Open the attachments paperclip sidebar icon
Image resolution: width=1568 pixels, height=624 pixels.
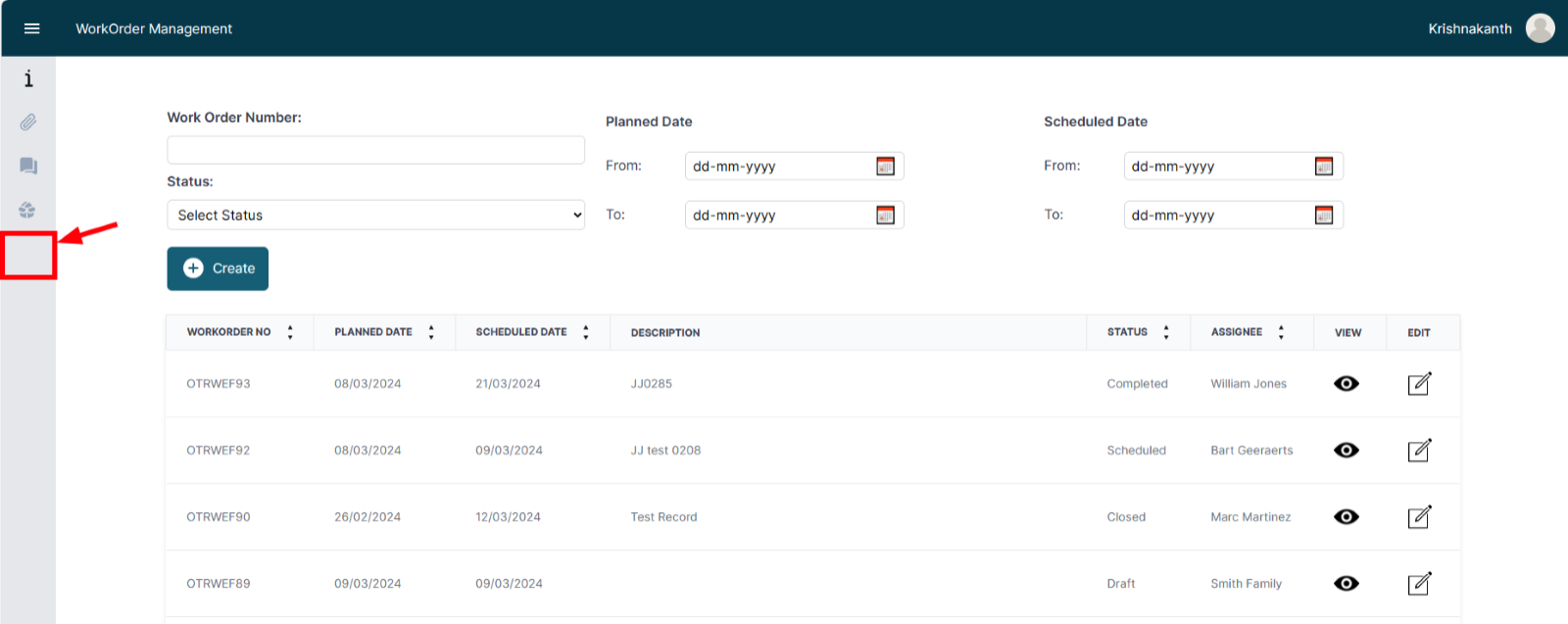(28, 122)
